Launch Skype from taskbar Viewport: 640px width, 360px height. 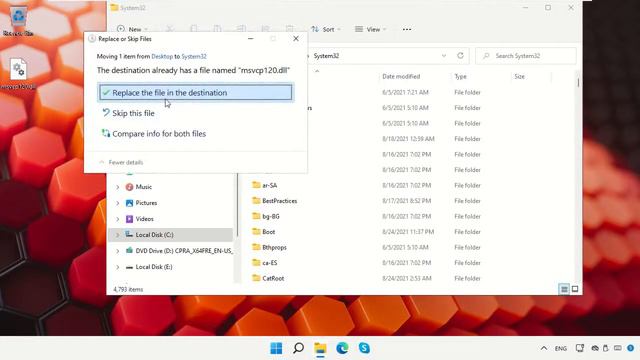pos(364,348)
